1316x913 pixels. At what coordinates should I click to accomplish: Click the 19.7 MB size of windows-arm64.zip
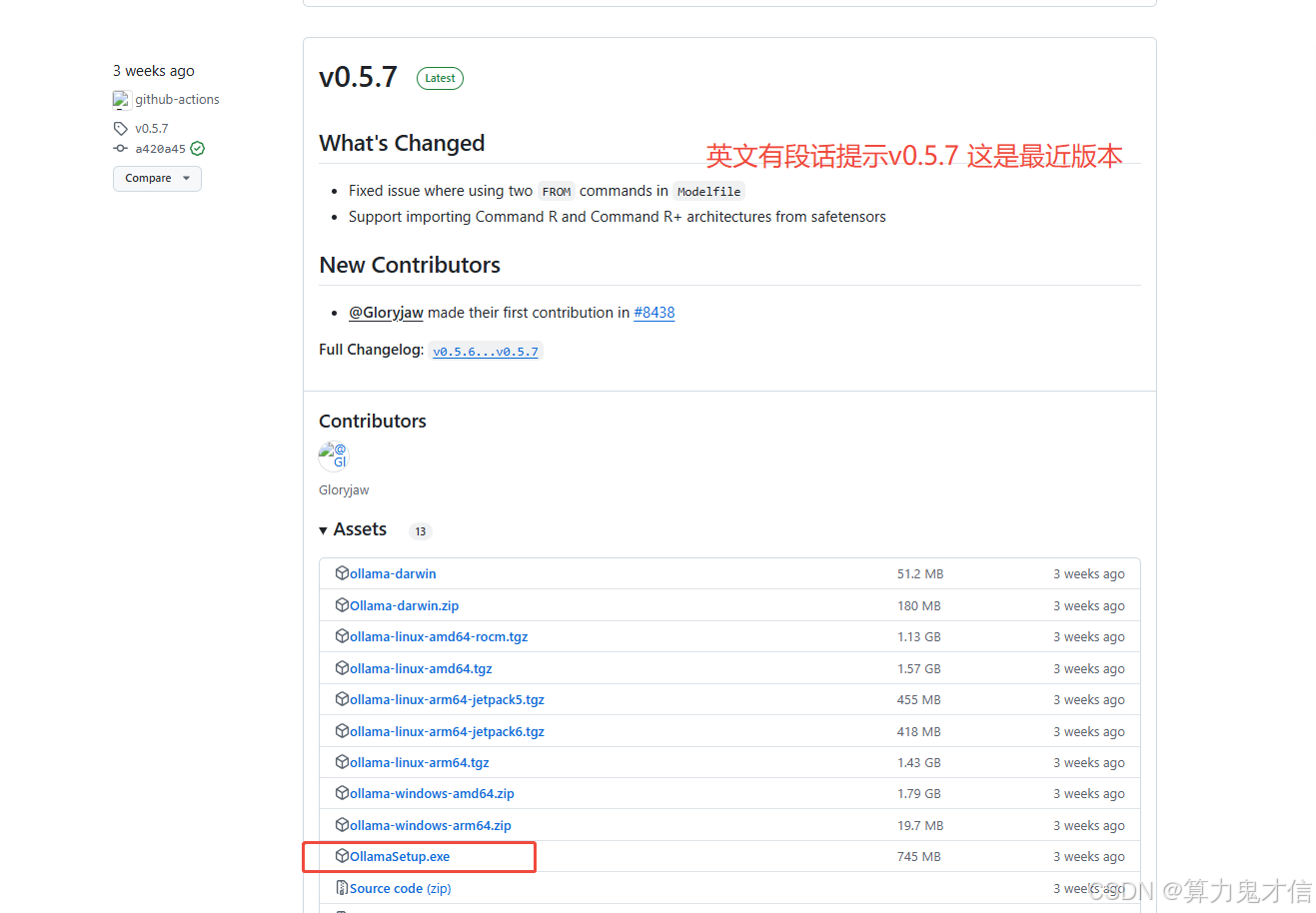click(x=920, y=825)
